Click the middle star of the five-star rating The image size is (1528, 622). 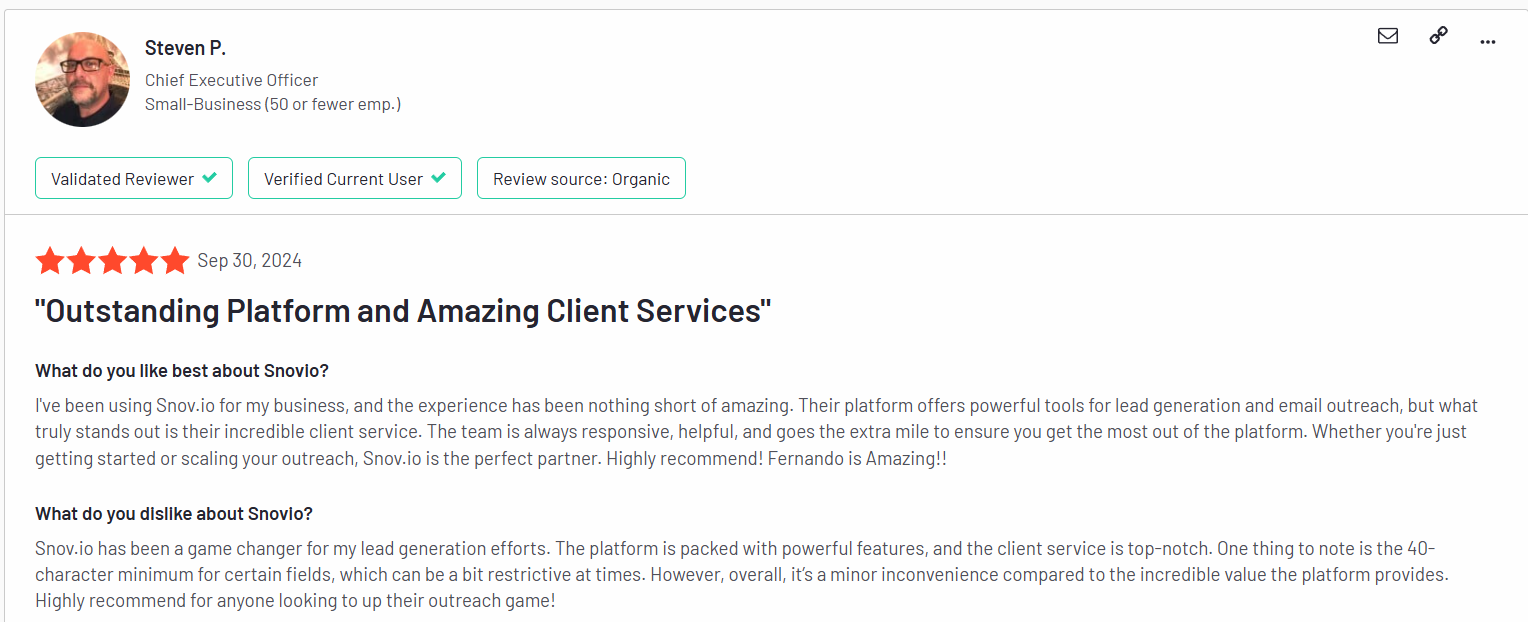click(x=112, y=260)
